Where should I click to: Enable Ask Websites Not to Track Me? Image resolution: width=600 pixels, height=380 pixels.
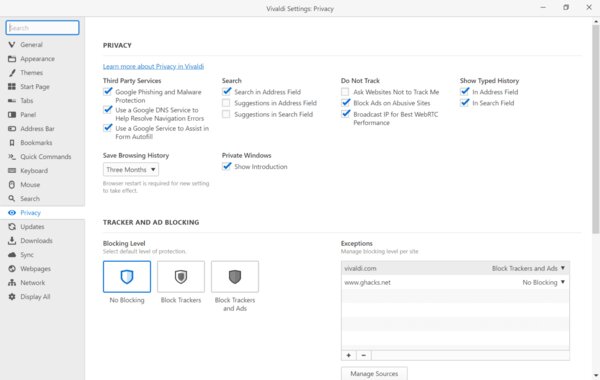click(345, 92)
